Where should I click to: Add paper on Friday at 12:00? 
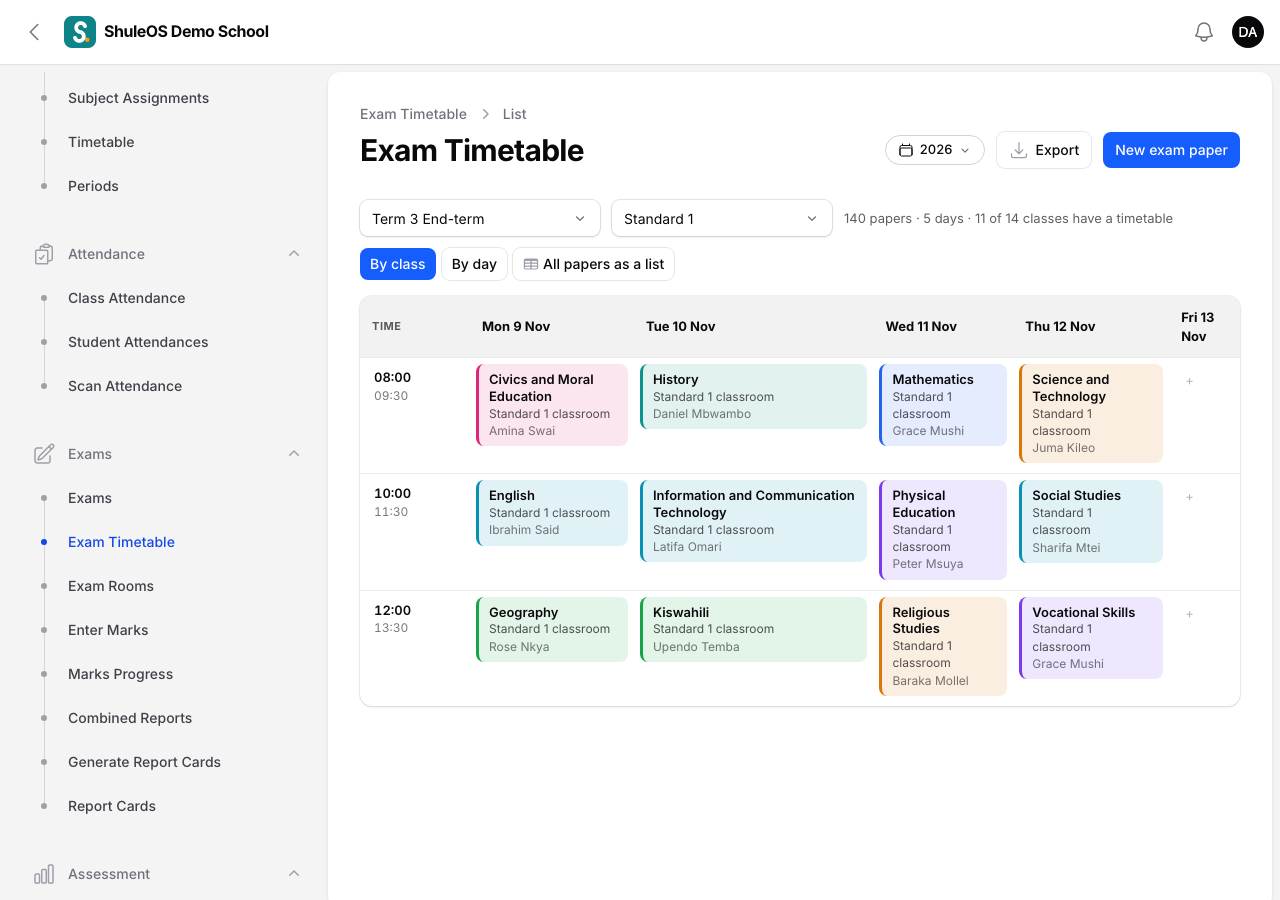point(1189,614)
